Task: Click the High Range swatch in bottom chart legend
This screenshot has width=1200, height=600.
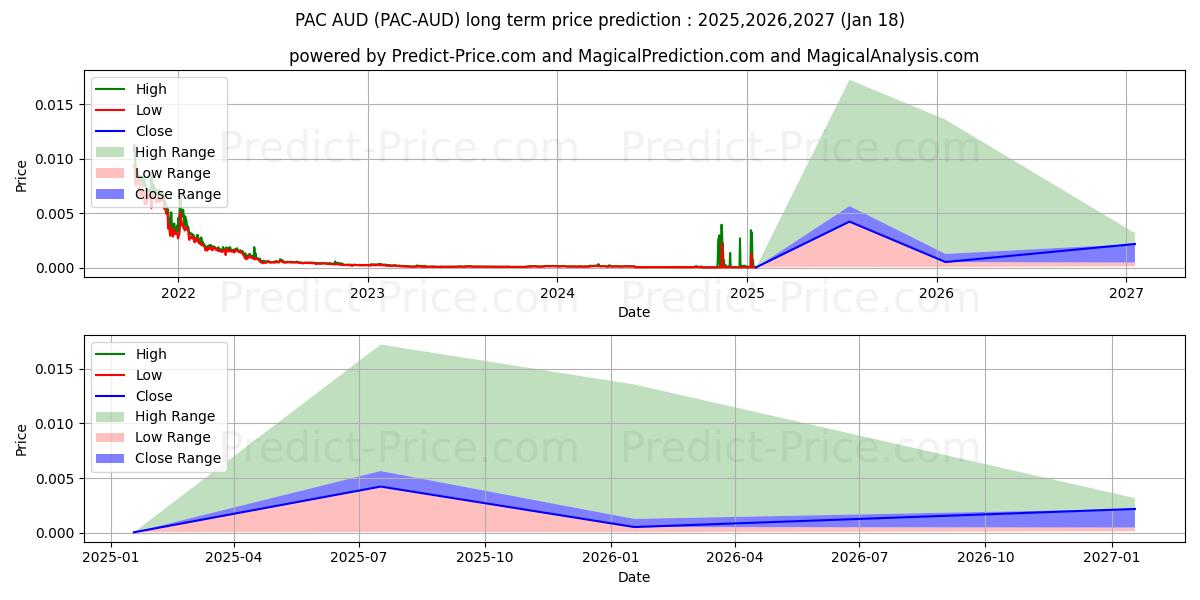Action: click(x=111, y=416)
